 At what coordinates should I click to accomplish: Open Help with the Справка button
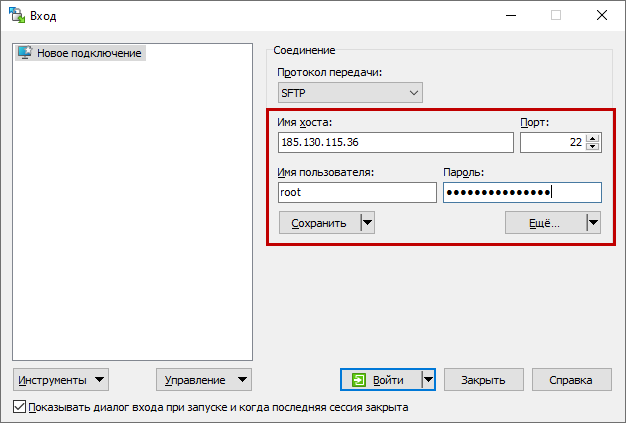pyautogui.click(x=572, y=380)
